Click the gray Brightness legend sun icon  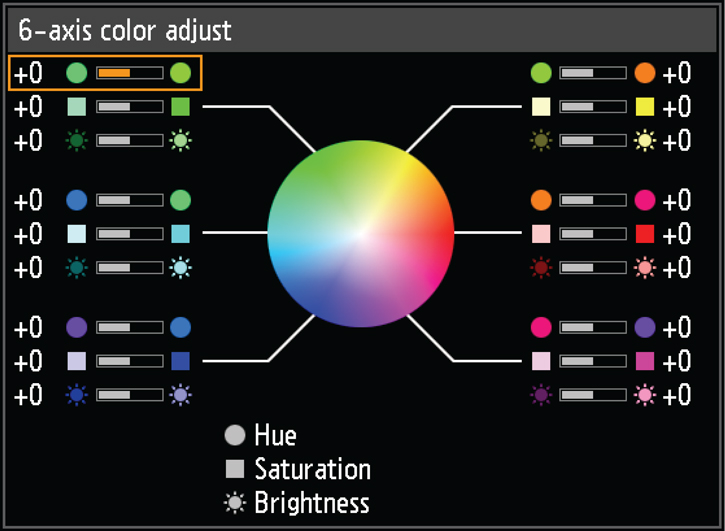click(235, 502)
